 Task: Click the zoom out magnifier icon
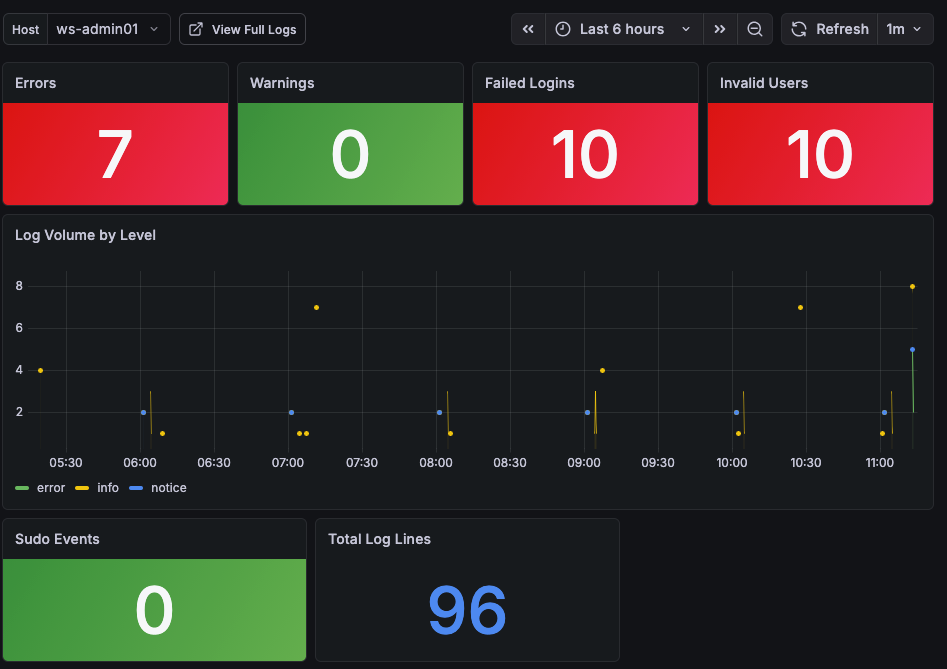pos(755,29)
